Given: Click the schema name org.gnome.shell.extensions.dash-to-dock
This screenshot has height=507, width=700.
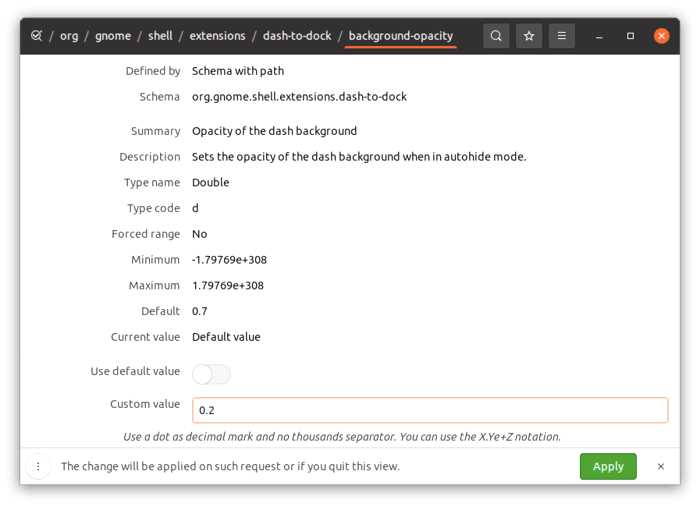Looking at the screenshot, I should point(299,97).
